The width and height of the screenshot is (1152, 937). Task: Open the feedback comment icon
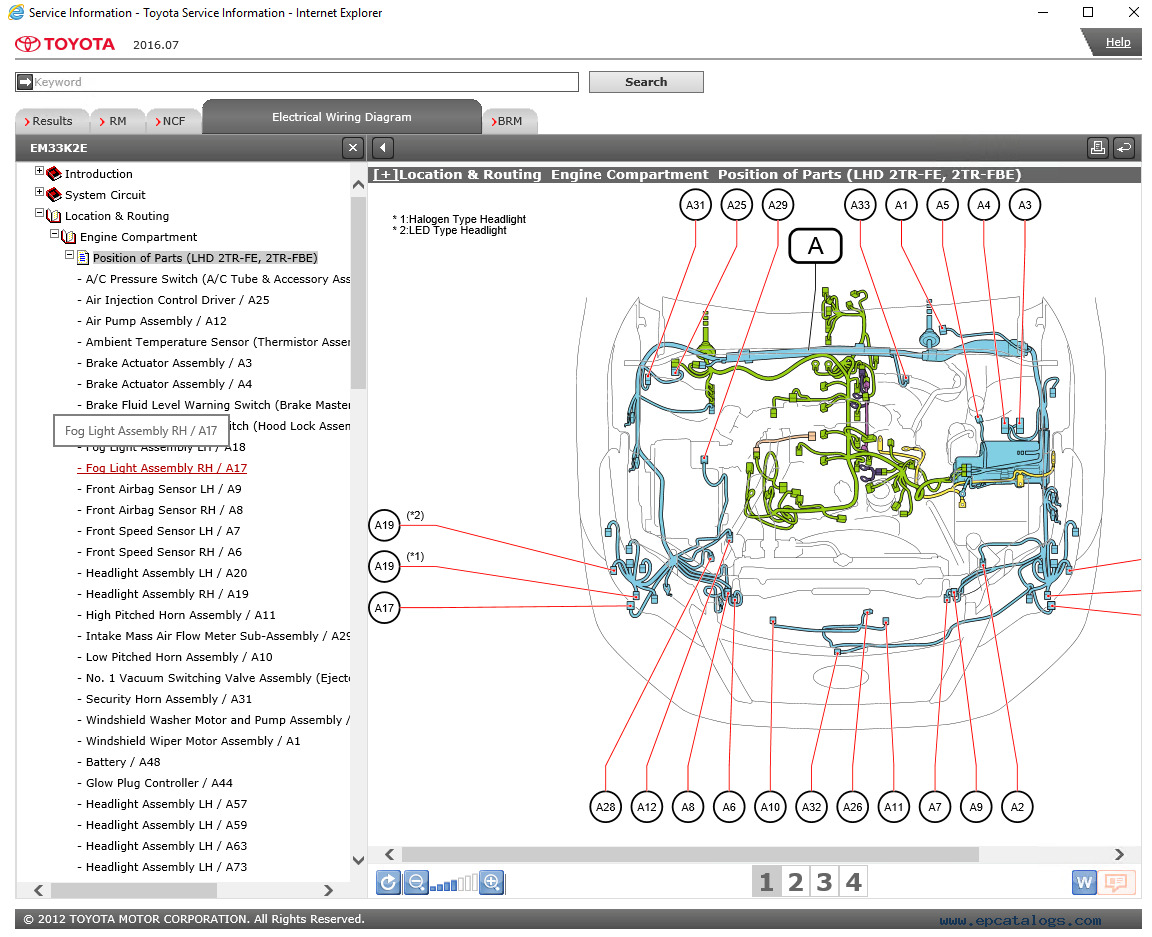(x=1115, y=882)
